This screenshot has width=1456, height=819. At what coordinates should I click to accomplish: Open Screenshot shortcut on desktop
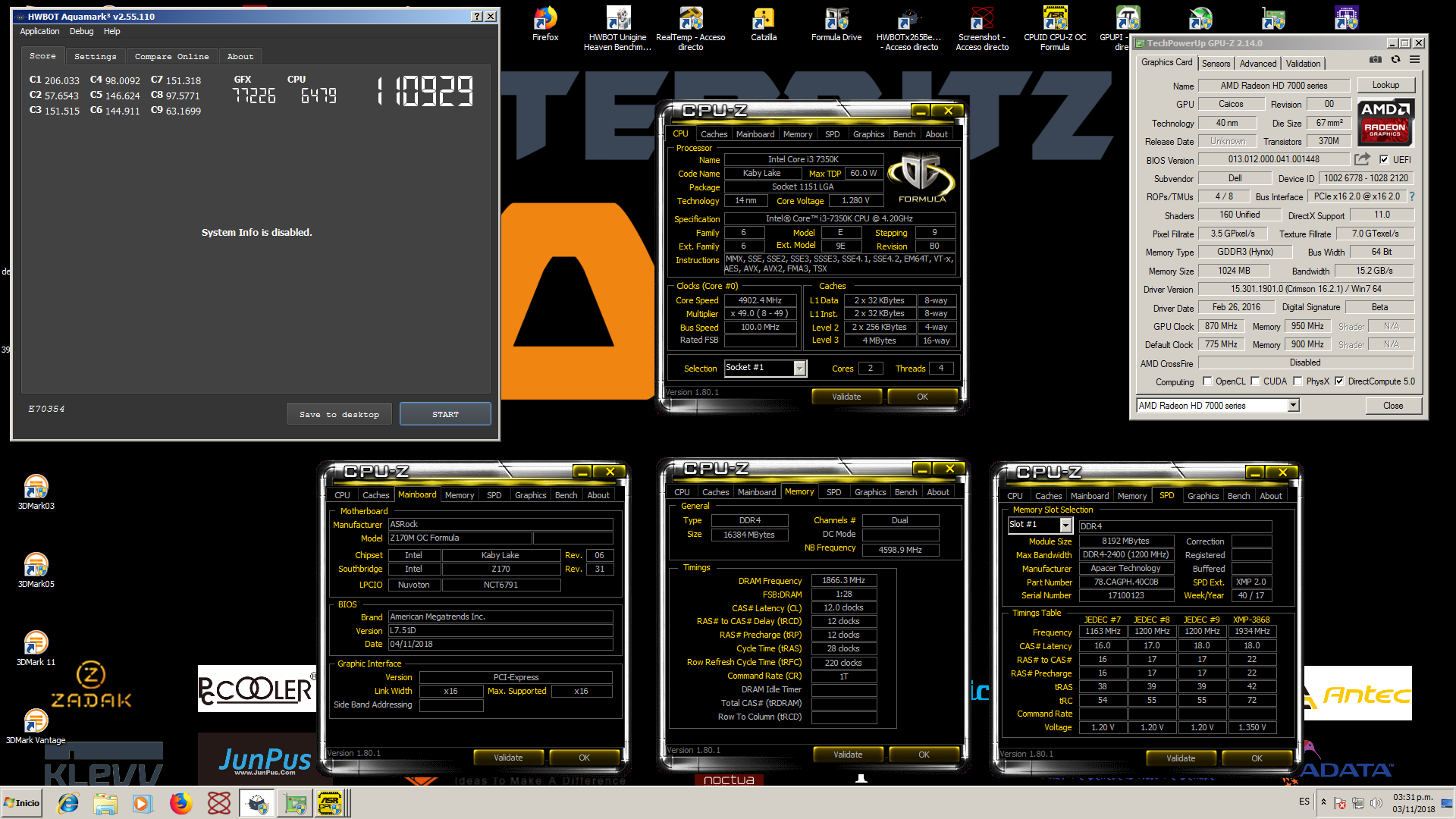(x=982, y=28)
